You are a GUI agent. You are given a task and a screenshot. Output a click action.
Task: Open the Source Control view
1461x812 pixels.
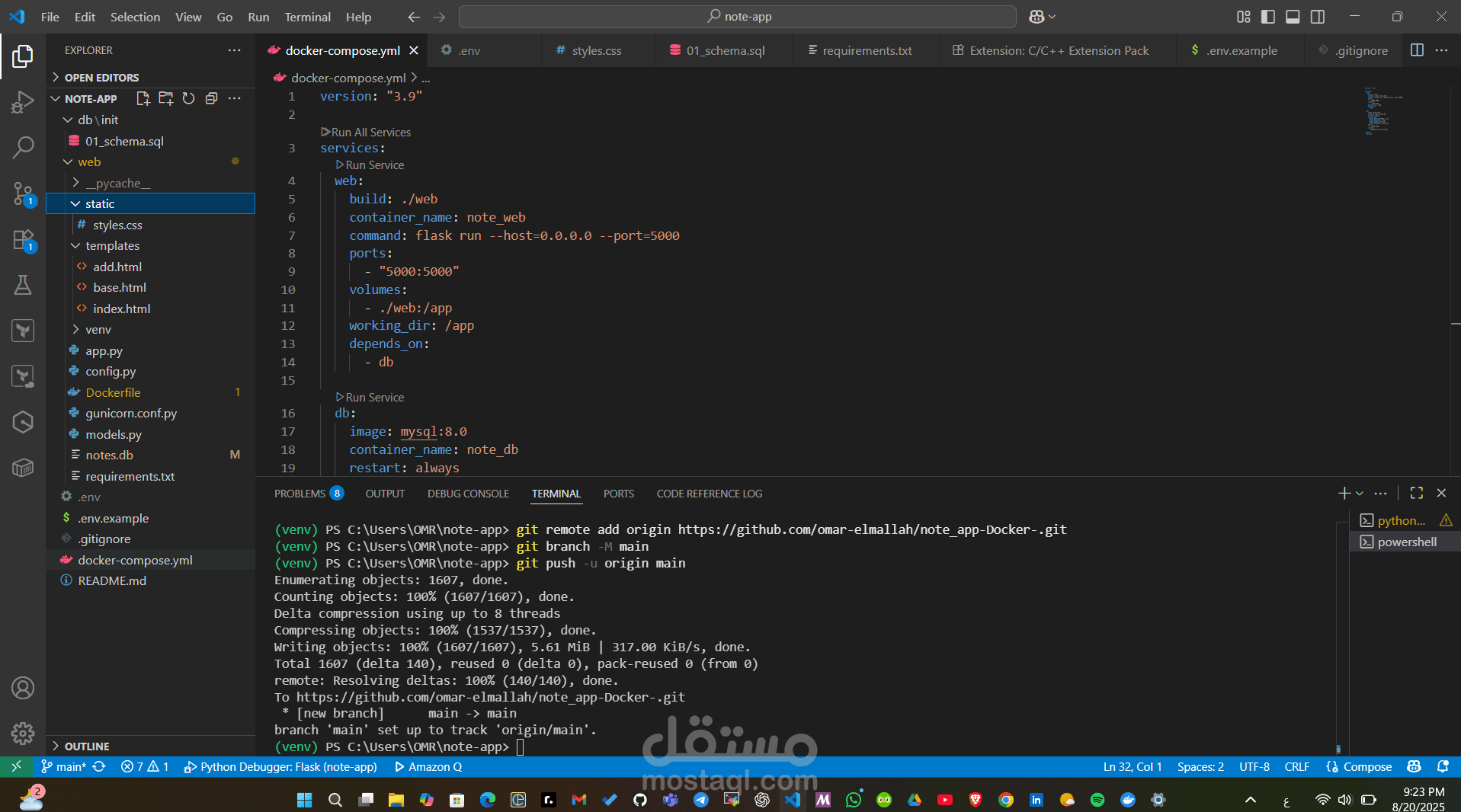tap(23, 194)
